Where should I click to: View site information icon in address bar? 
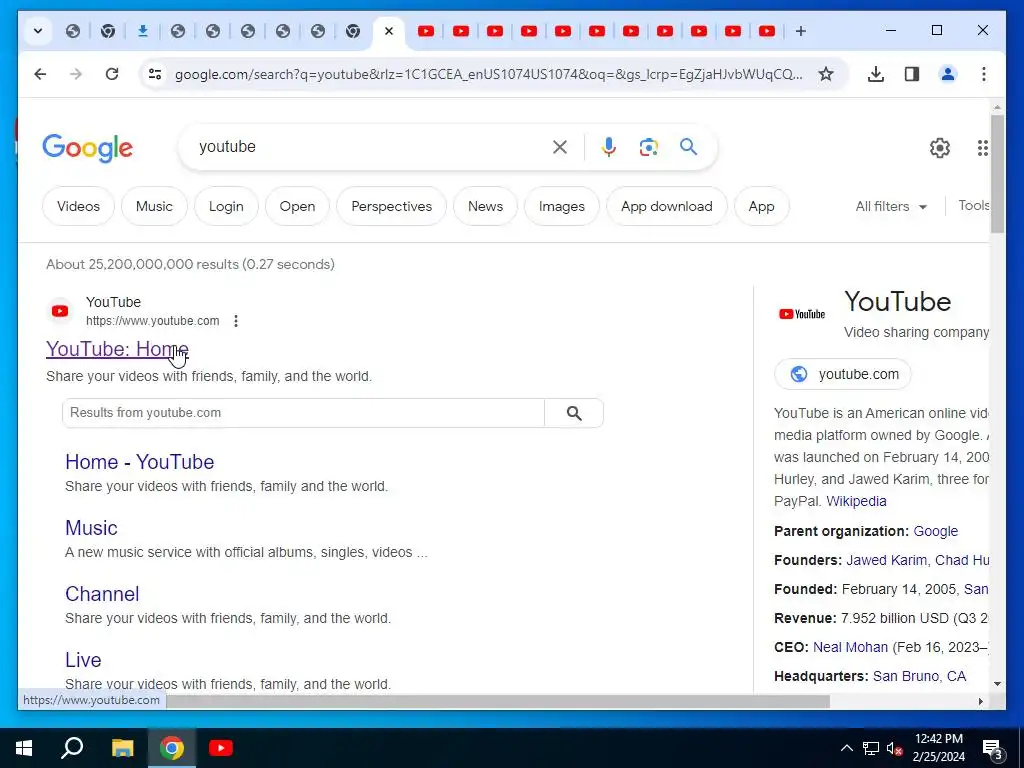(155, 74)
